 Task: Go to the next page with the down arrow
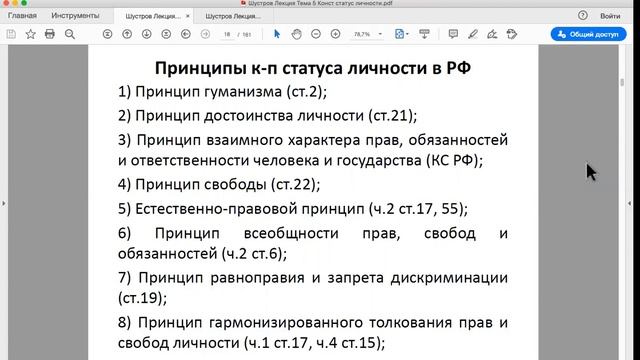pos(147,34)
